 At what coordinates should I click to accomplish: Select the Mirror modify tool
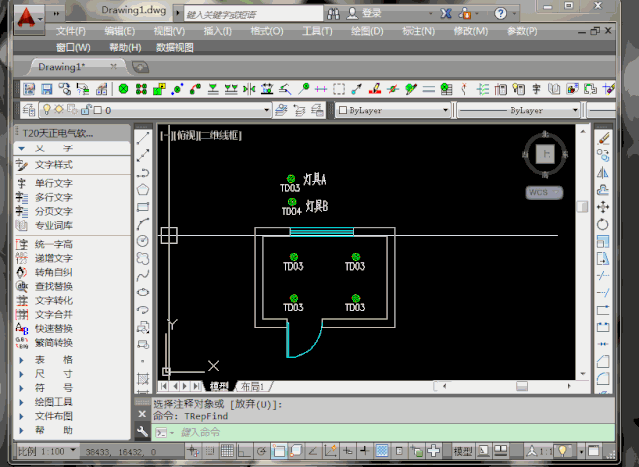click(603, 173)
